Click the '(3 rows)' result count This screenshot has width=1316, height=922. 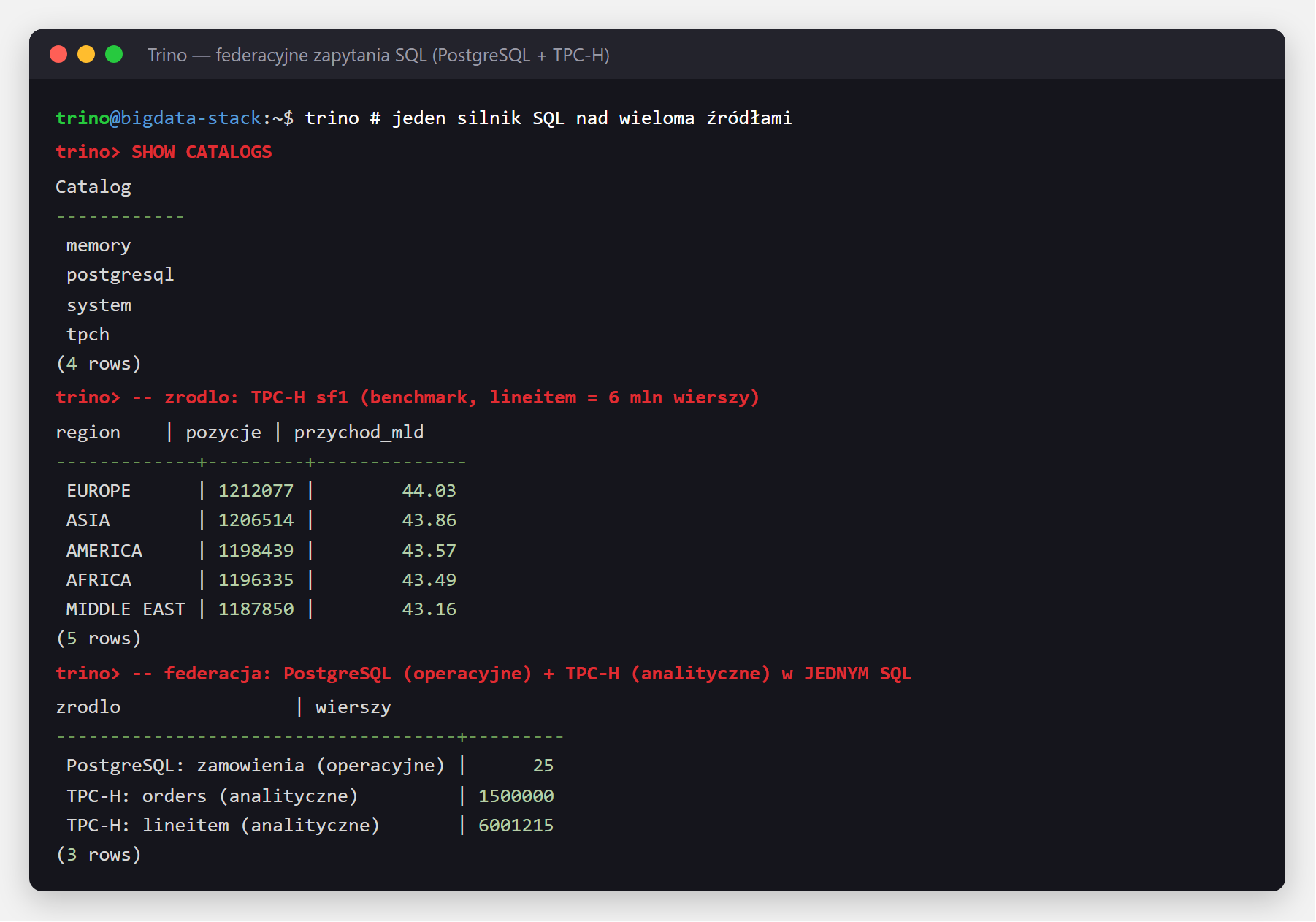click(99, 855)
